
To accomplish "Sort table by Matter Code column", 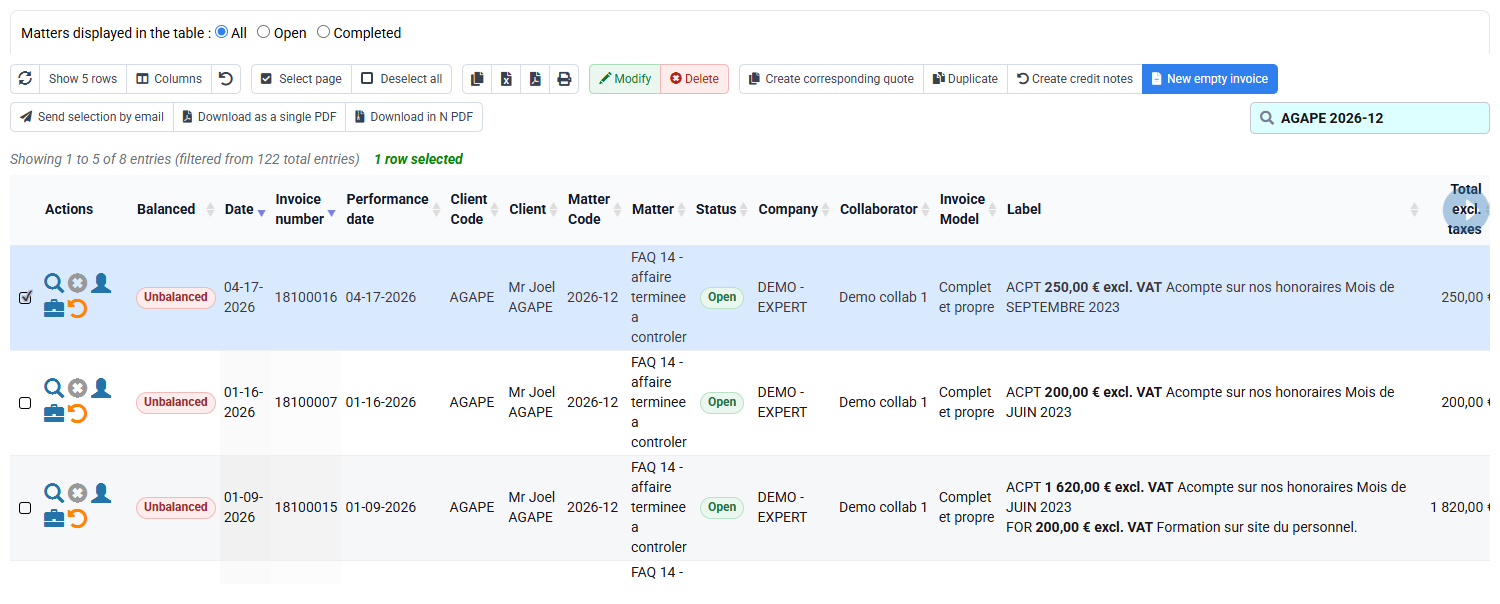I will [596, 209].
